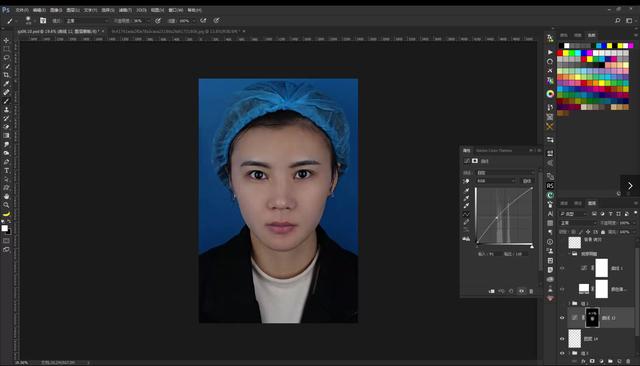Screen dimensions: 640x366
Task: Toggle adjustment visibility eye in Properties panel
Action: 521,291
